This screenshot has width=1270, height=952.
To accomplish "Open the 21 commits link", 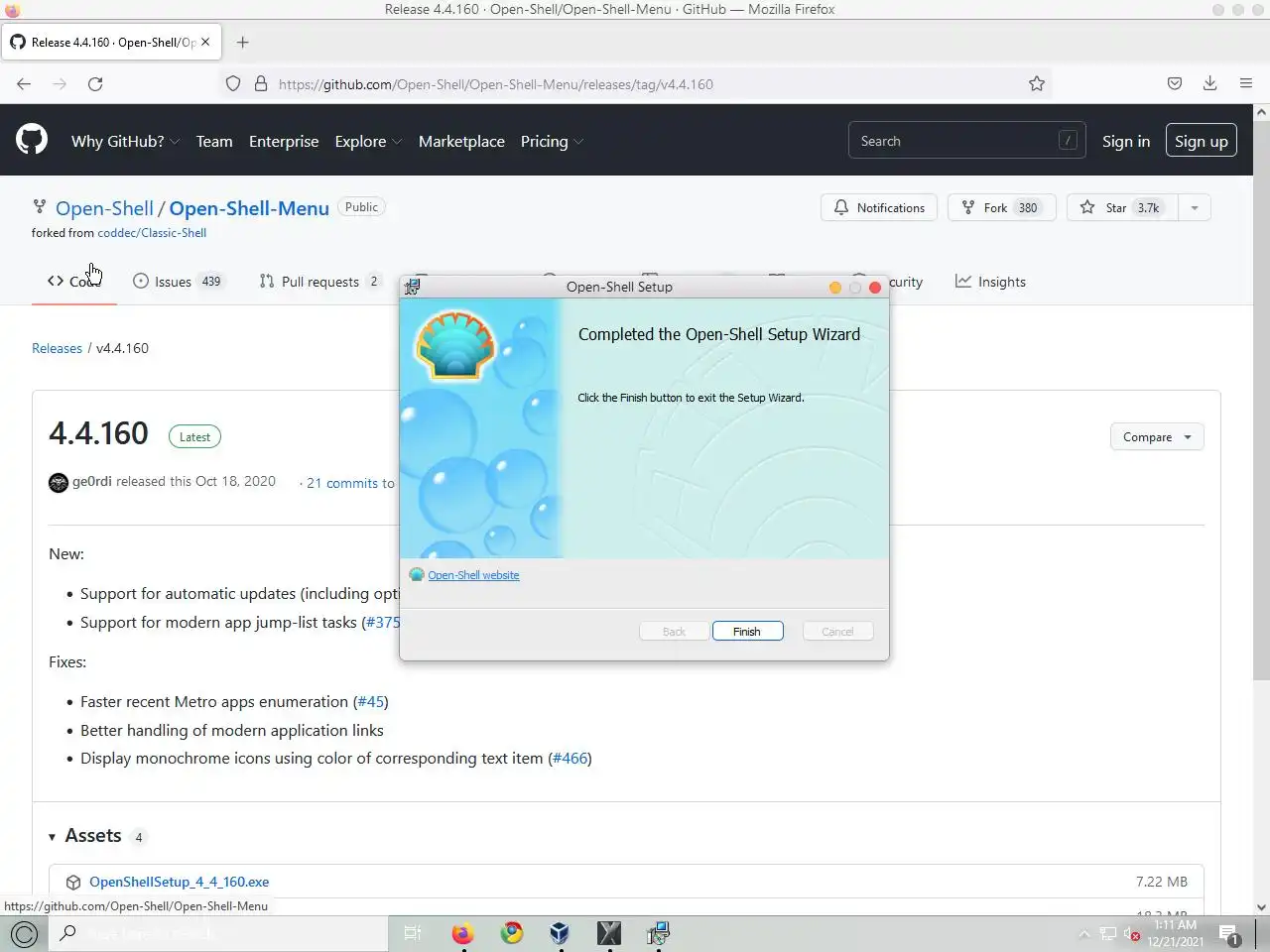I will click(342, 483).
